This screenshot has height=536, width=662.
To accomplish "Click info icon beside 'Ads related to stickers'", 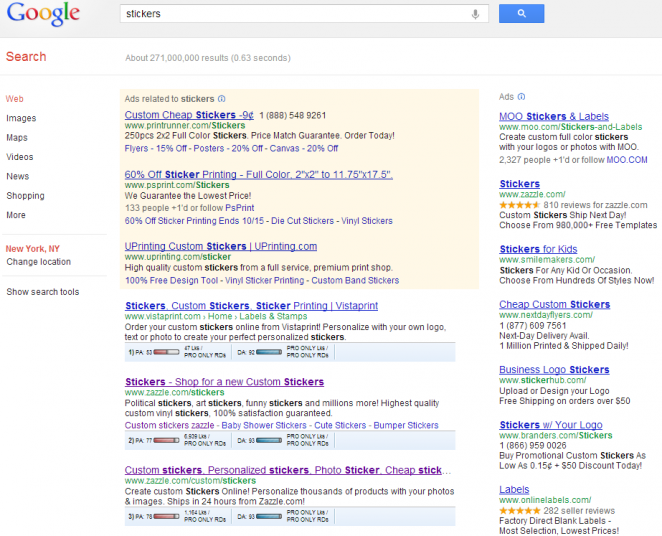I will click(222, 99).
